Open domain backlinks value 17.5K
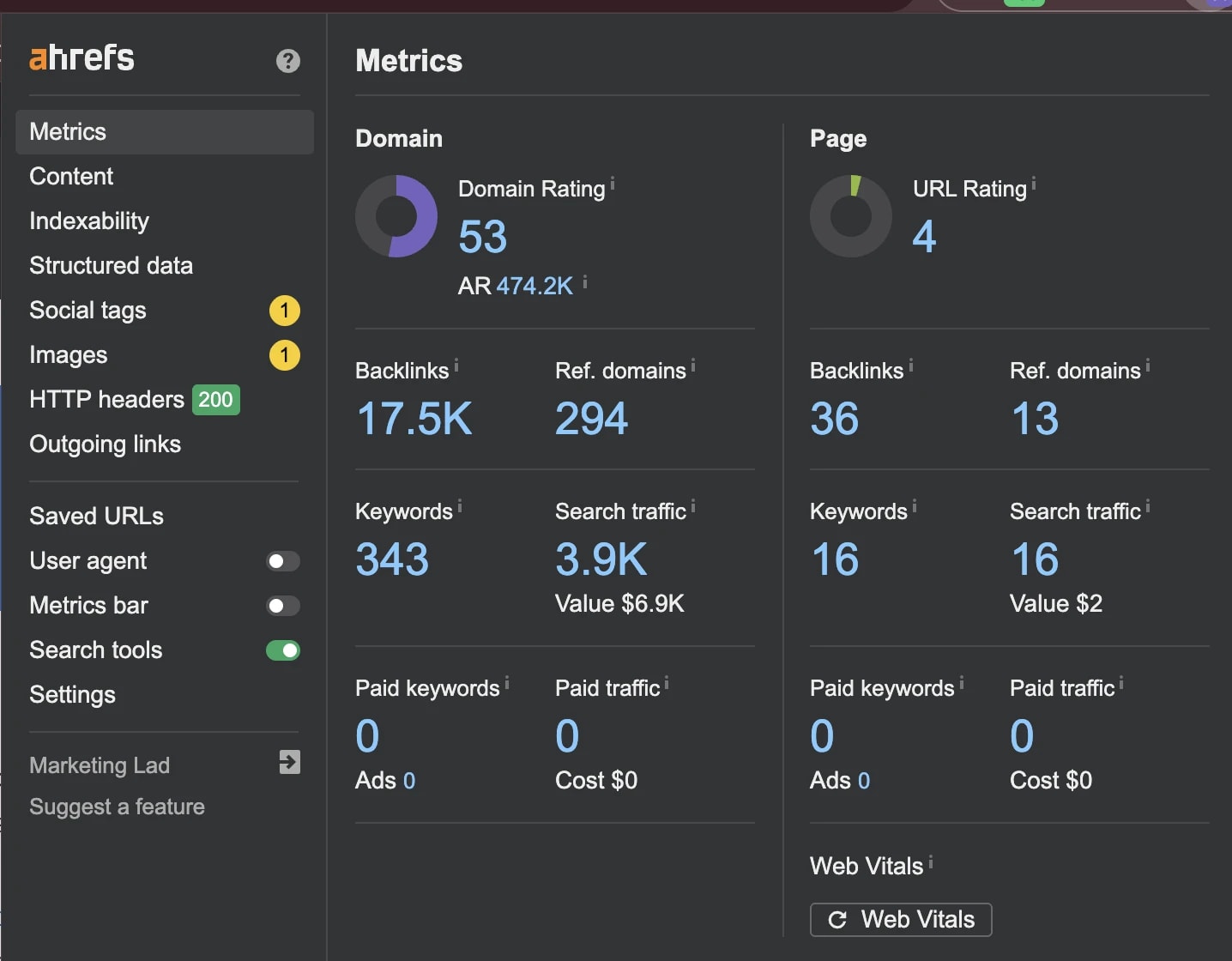The height and width of the screenshot is (961, 1232). pos(414,420)
